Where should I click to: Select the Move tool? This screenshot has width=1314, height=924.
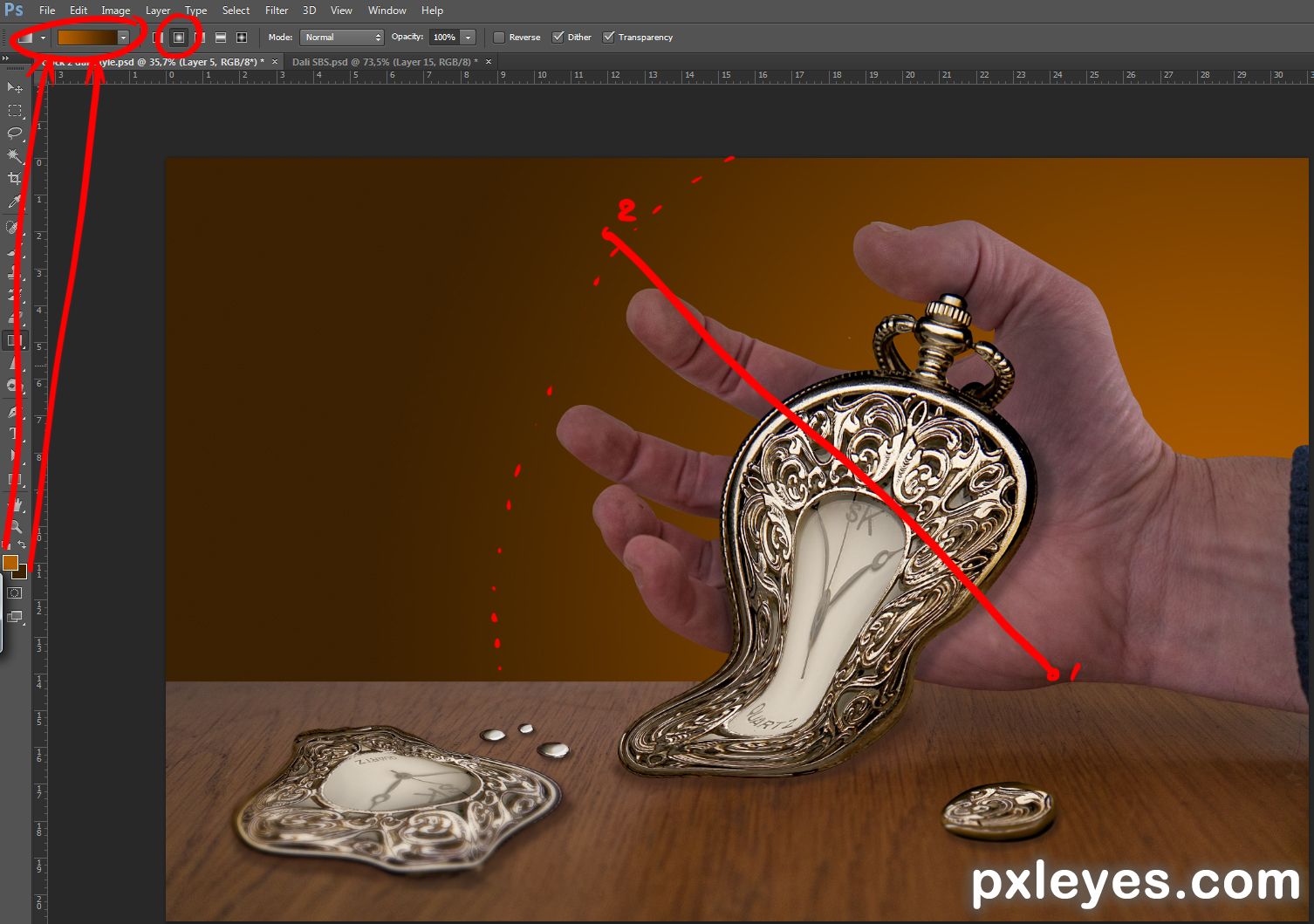tap(15, 87)
